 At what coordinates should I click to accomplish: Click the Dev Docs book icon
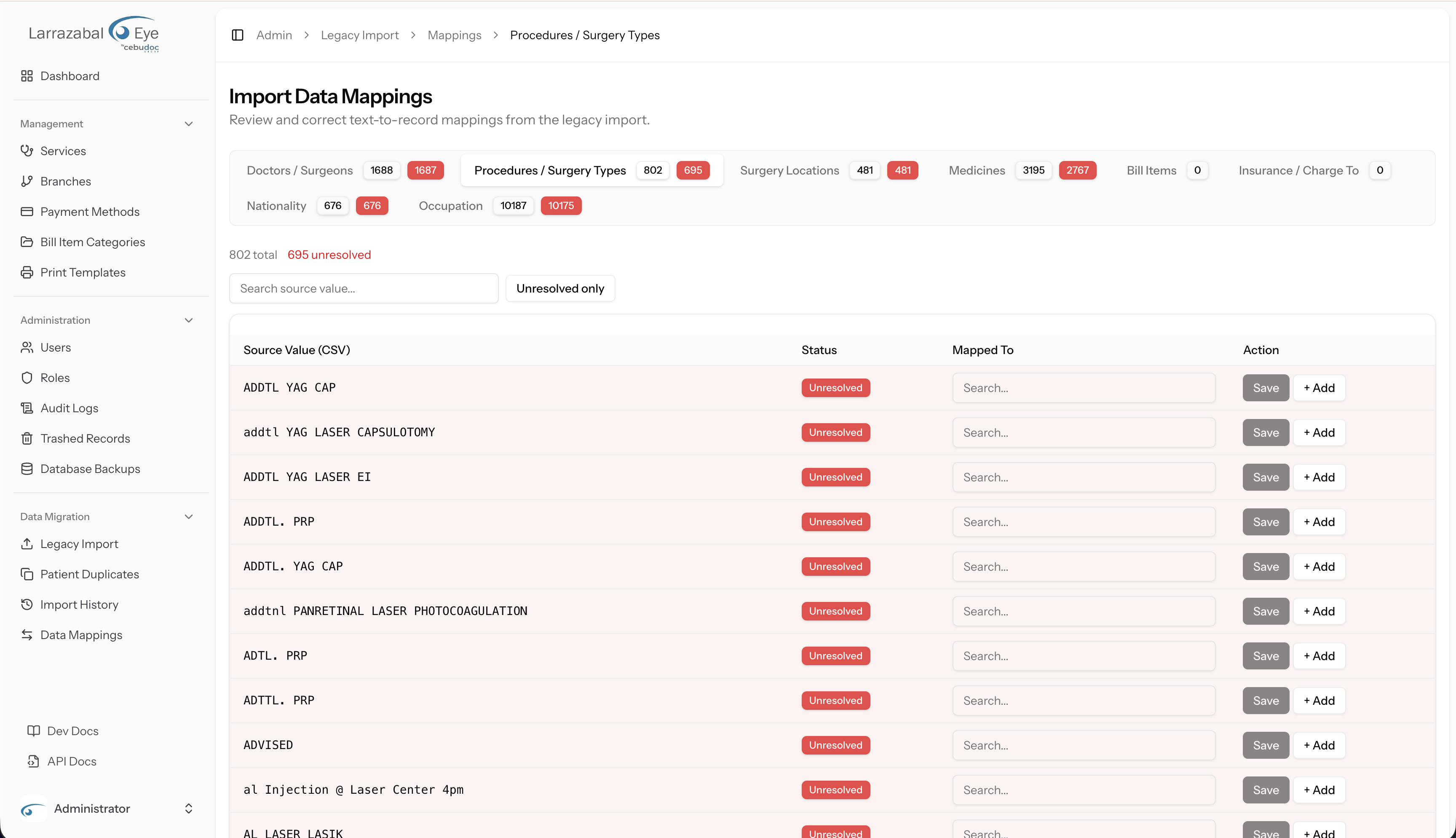point(34,731)
